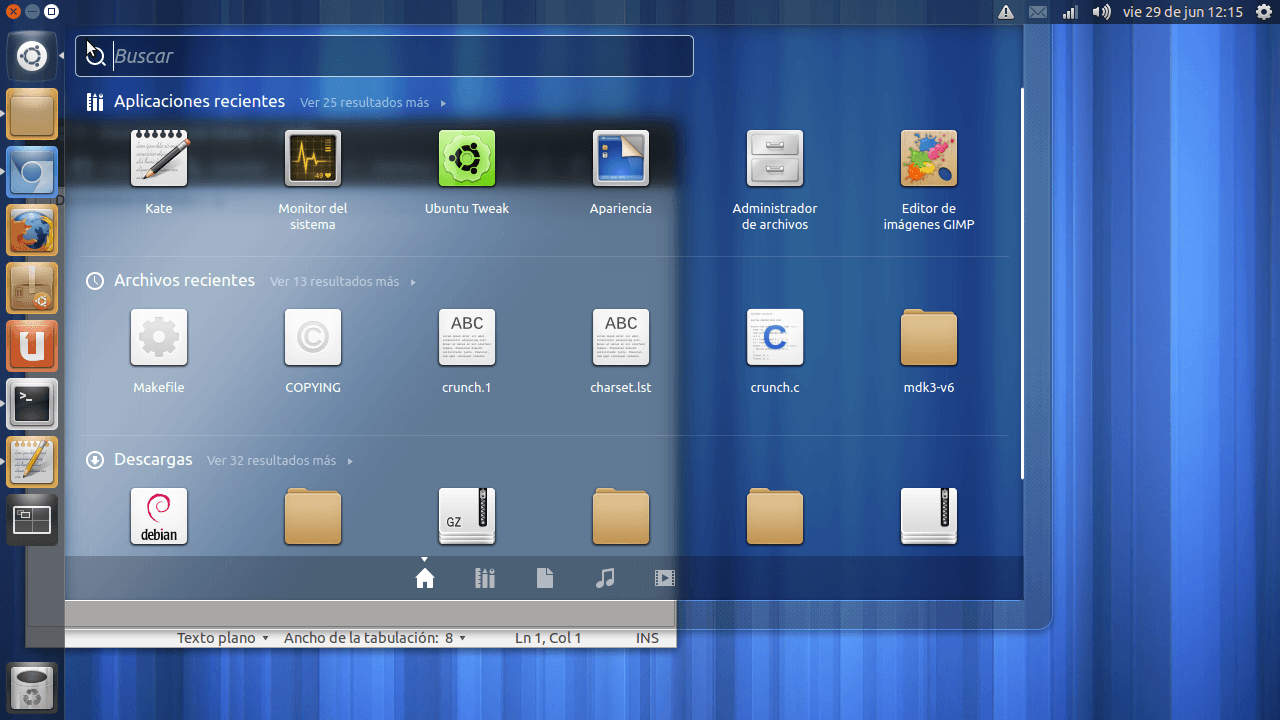Open Ubuntu Software Center from launcher

click(32, 288)
